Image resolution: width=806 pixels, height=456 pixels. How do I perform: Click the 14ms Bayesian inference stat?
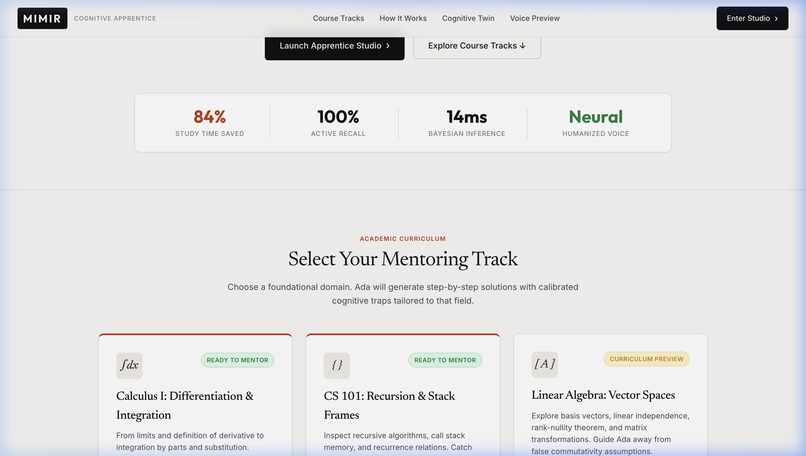[467, 123]
